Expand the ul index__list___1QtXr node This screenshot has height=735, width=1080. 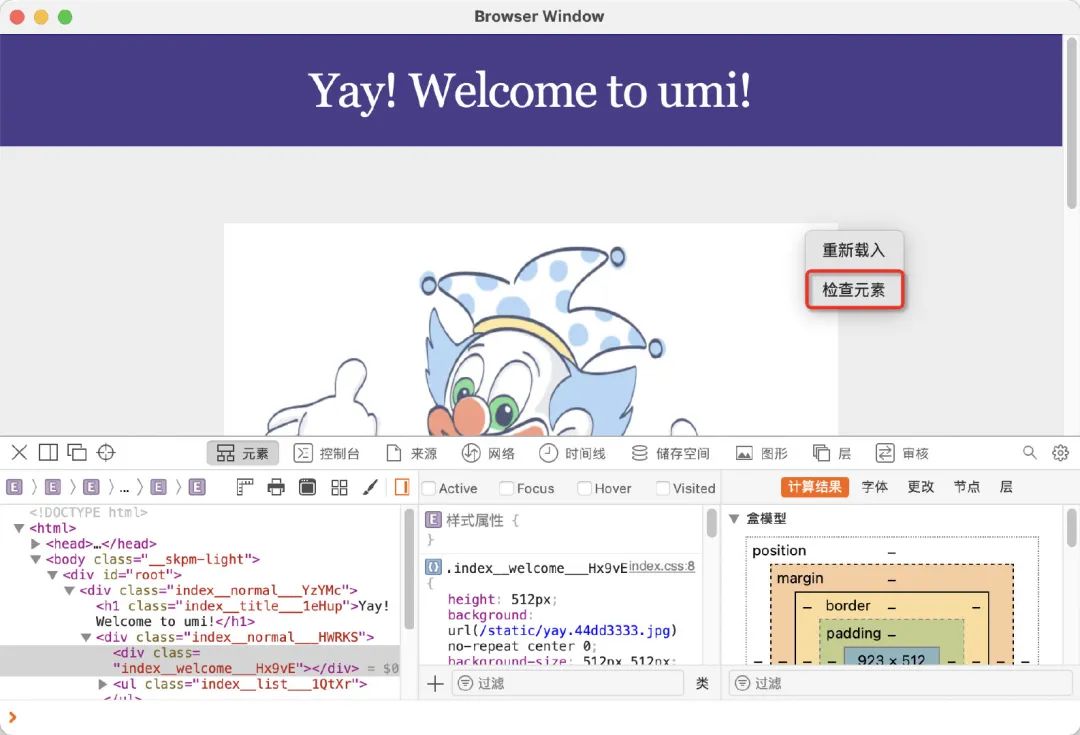[103, 684]
